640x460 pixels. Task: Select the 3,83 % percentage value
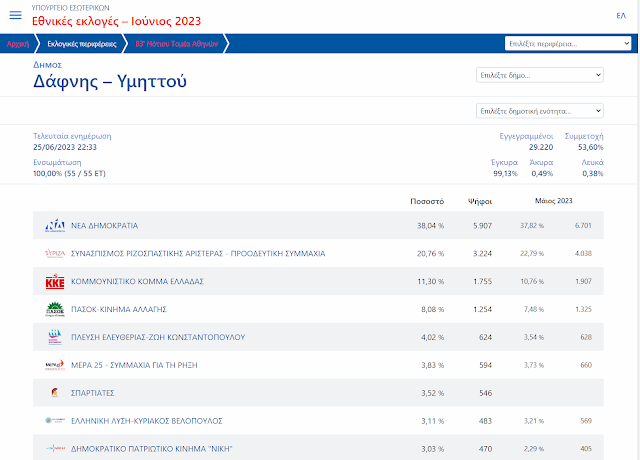click(x=432, y=365)
